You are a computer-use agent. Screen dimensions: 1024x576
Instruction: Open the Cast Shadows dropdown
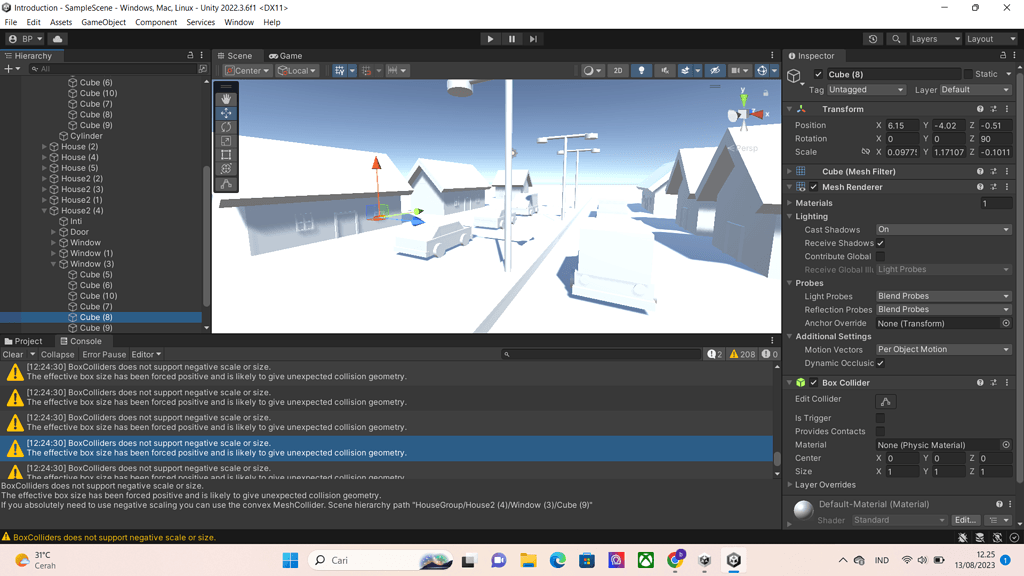tap(943, 229)
